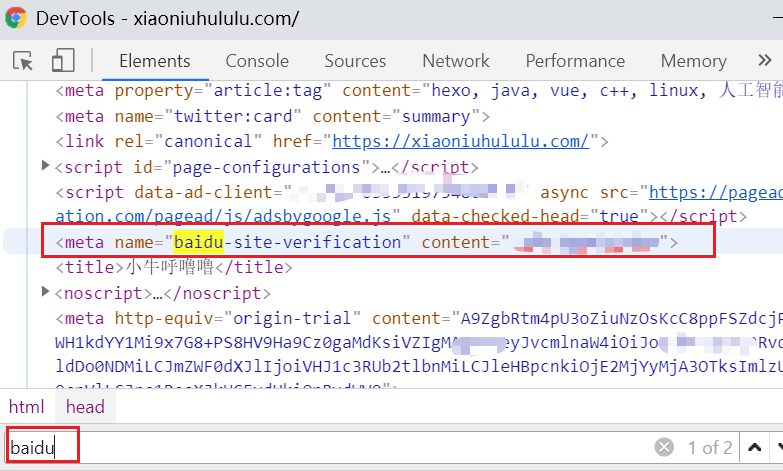The width and height of the screenshot is (783, 471).
Task: Go to previous search result arrow
Action: [755, 447]
